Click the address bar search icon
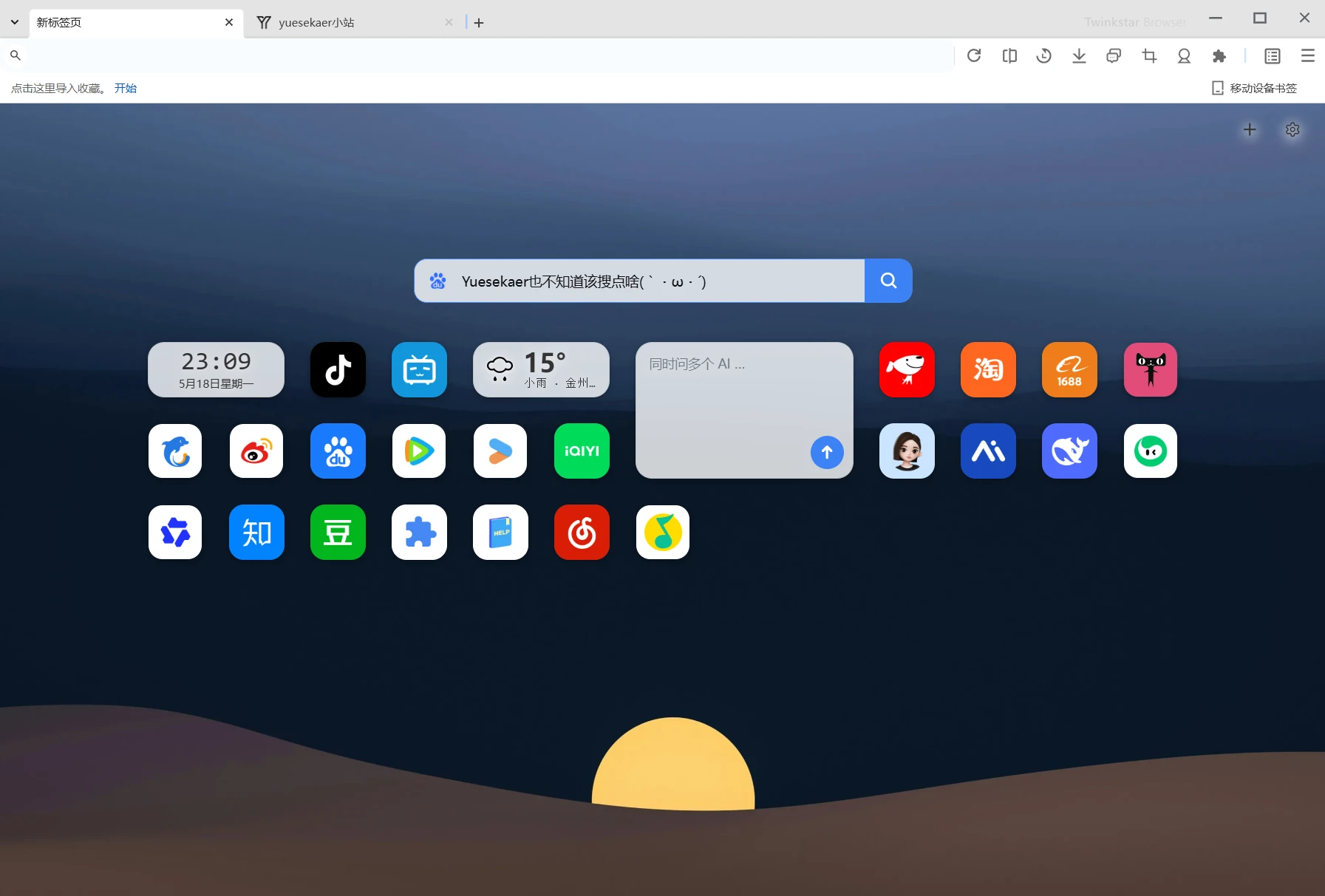 (15, 55)
